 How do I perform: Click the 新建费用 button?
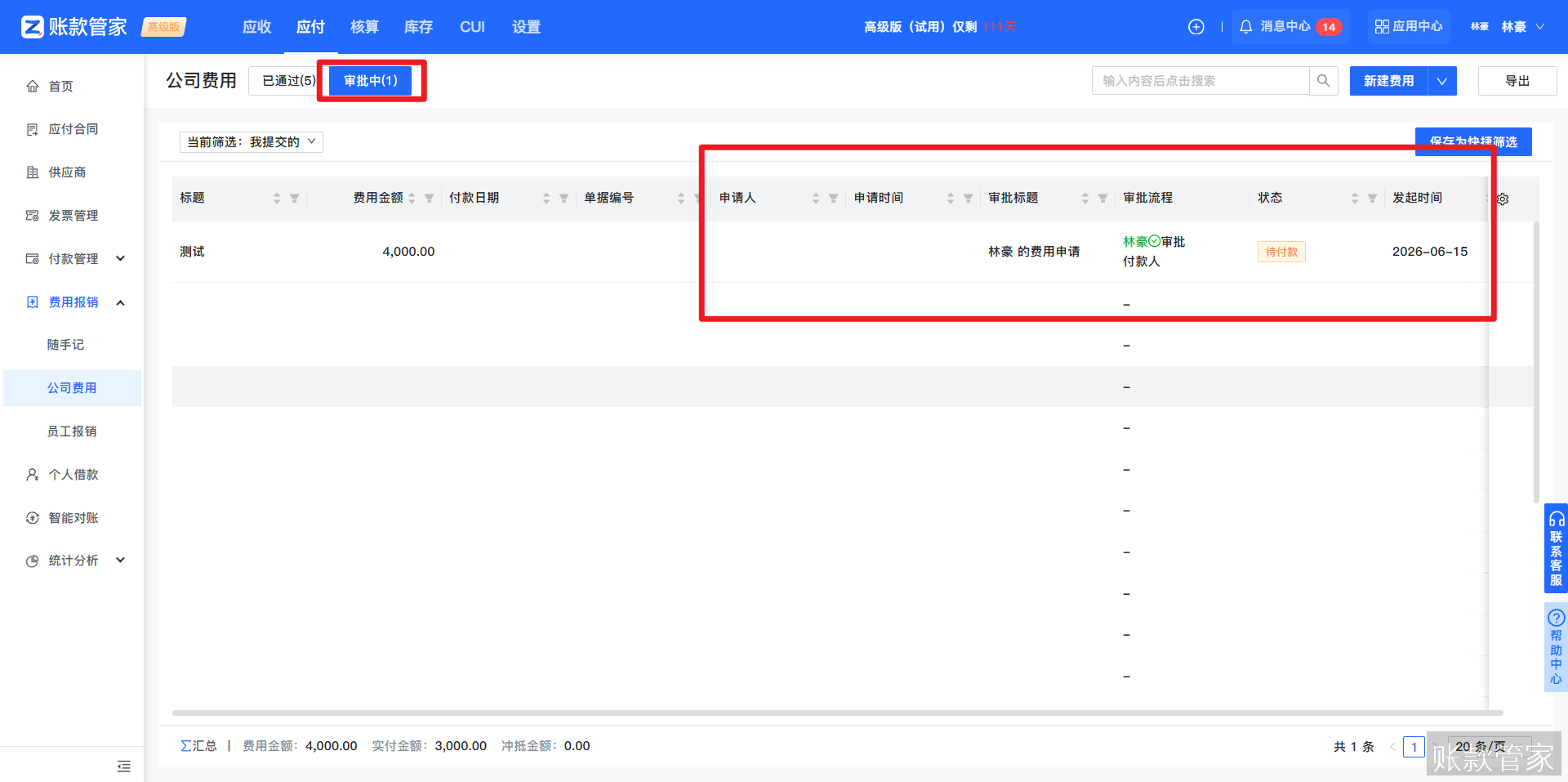1388,81
